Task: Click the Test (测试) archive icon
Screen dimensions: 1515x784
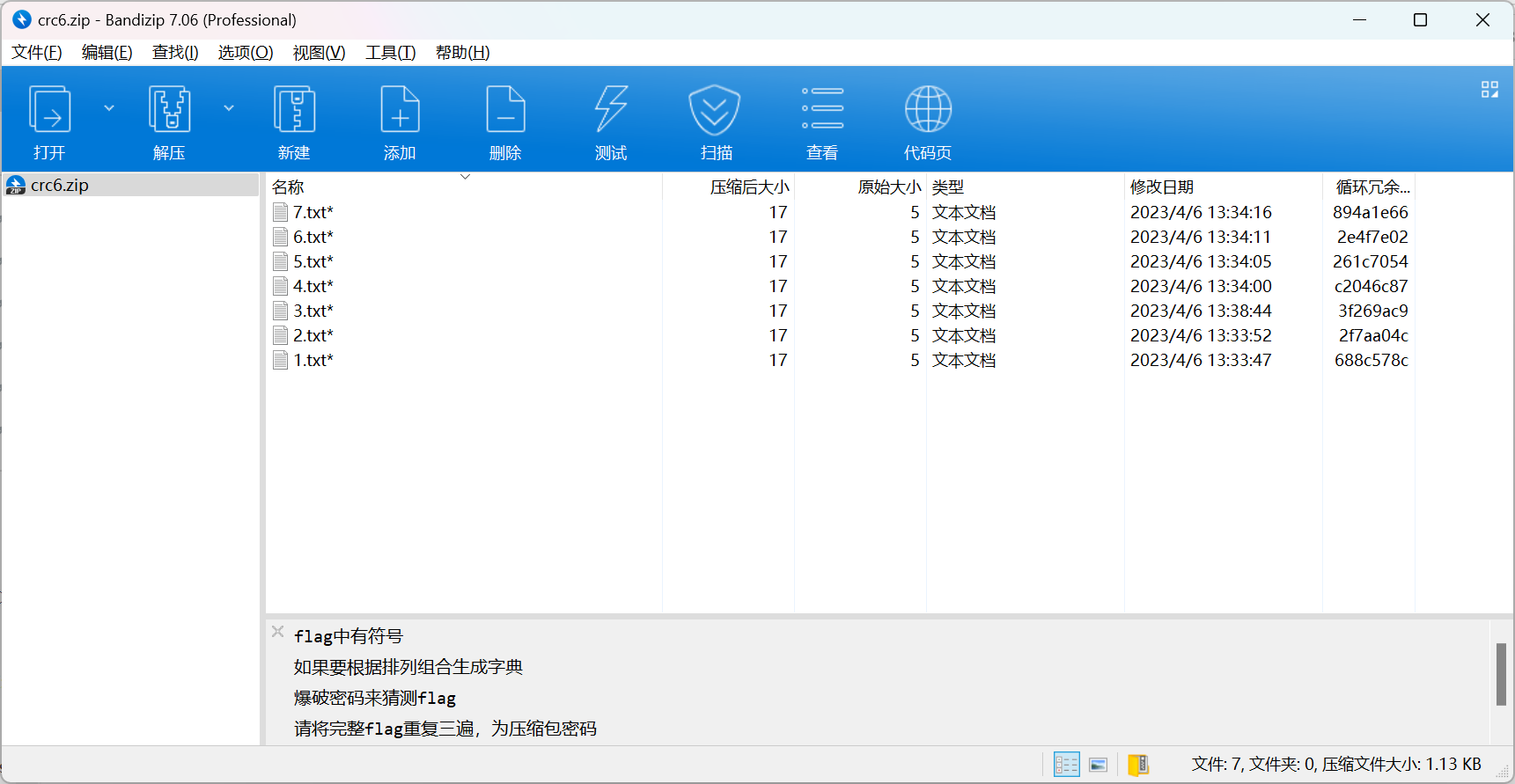Action: 611,110
